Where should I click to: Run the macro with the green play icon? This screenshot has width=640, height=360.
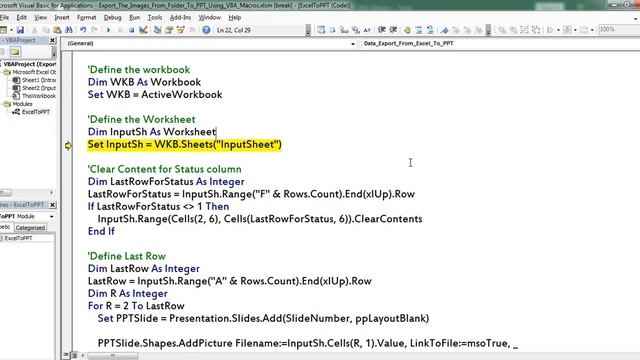pos(108,30)
